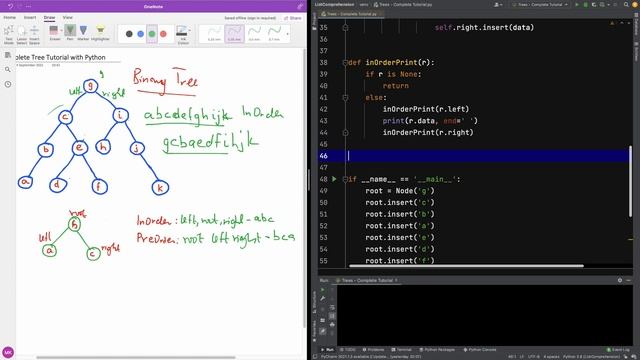This screenshot has height=360, width=640.
Task: Select the Trees - Complete Tutorial run tab
Action: click(x=367, y=280)
